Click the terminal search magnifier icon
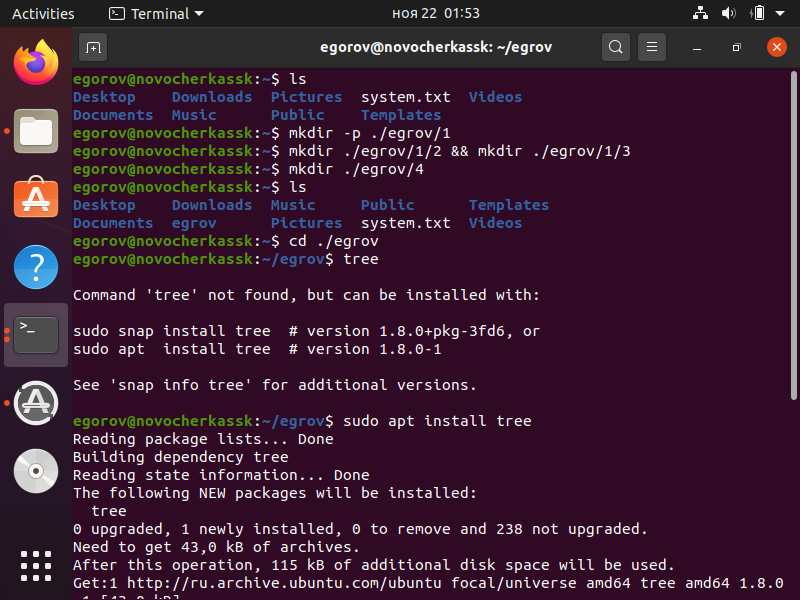The height and width of the screenshot is (600, 800). (616, 47)
